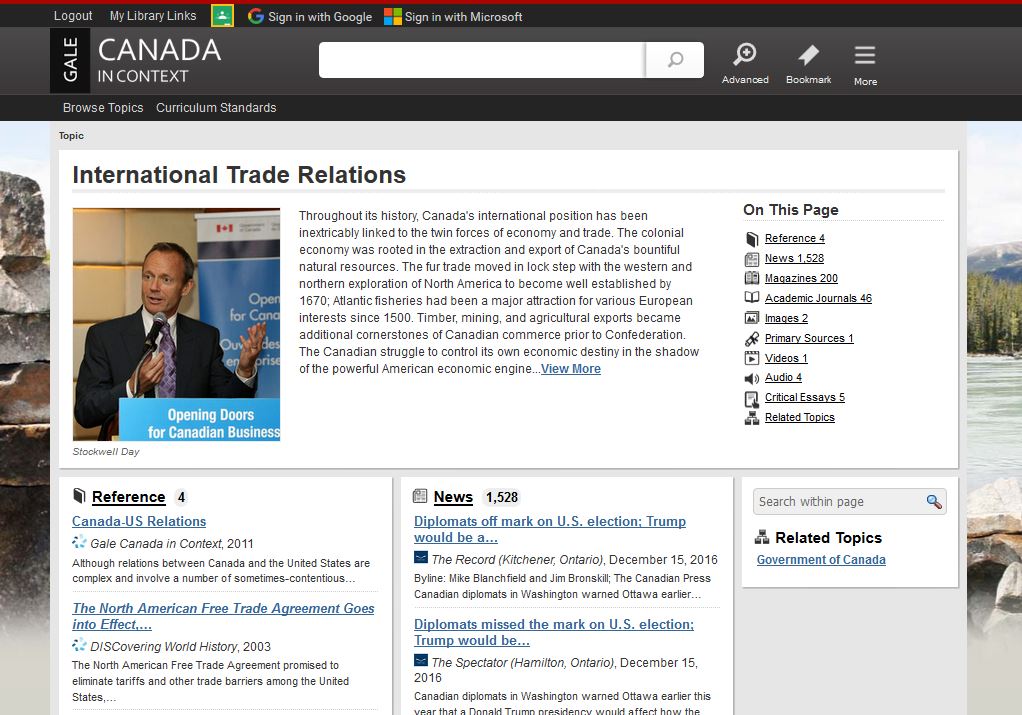Click the Images picture icon
Viewport: 1022px width, 715px height.
[752, 318]
